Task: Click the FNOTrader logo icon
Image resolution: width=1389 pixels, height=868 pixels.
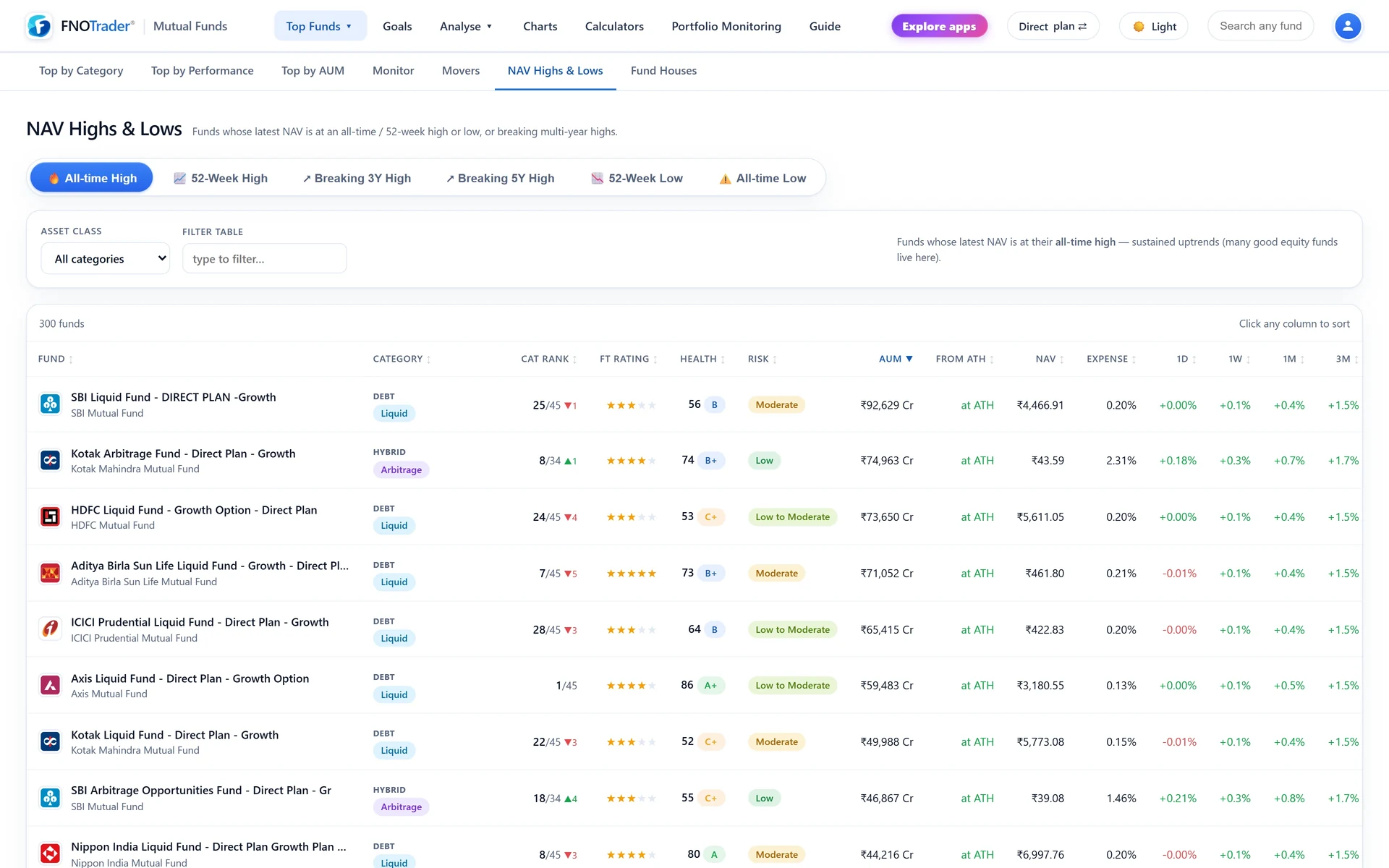Action: pos(39,26)
